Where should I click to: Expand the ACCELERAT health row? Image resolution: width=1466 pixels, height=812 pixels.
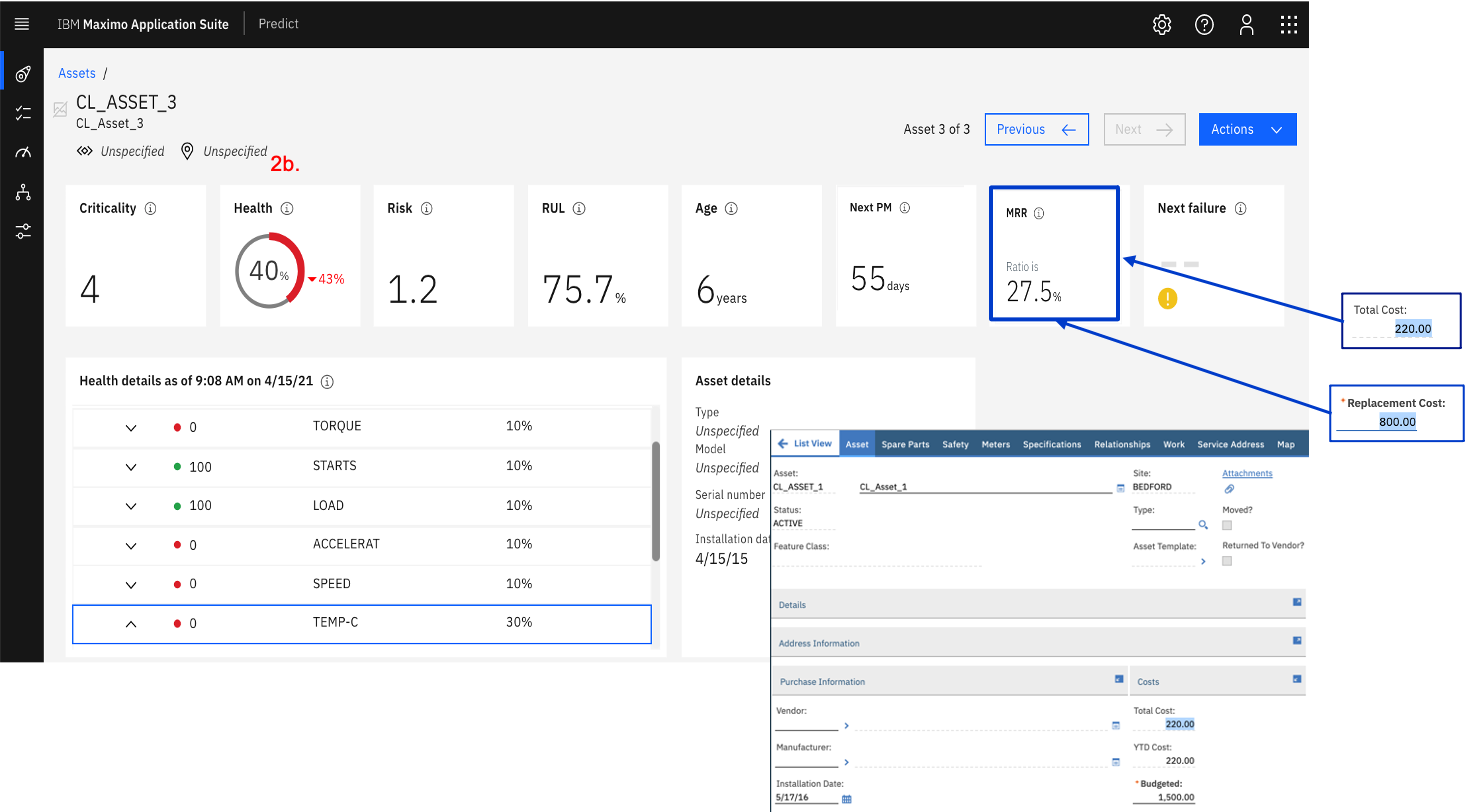130,545
